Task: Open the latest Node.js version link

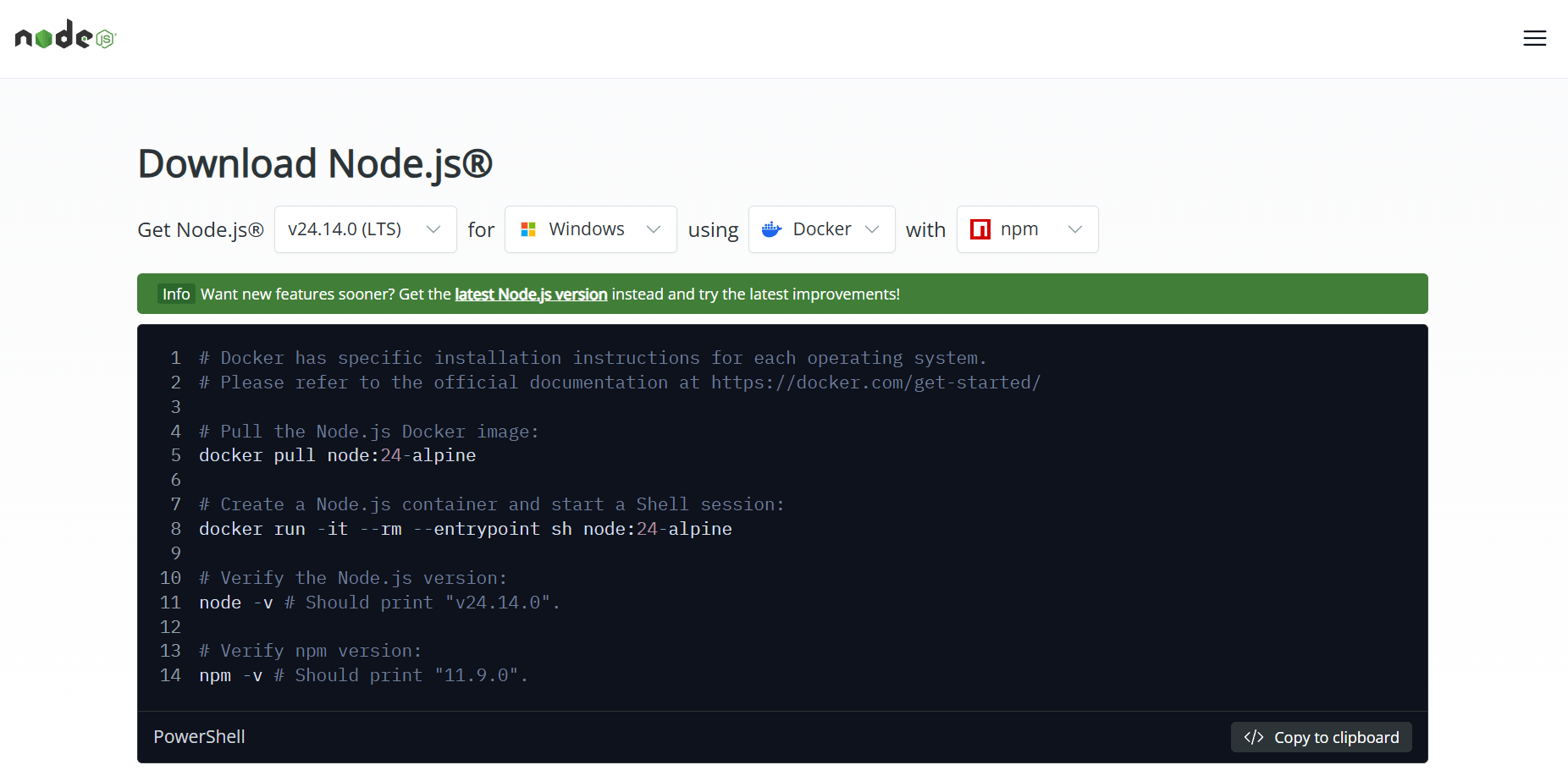Action: click(531, 294)
